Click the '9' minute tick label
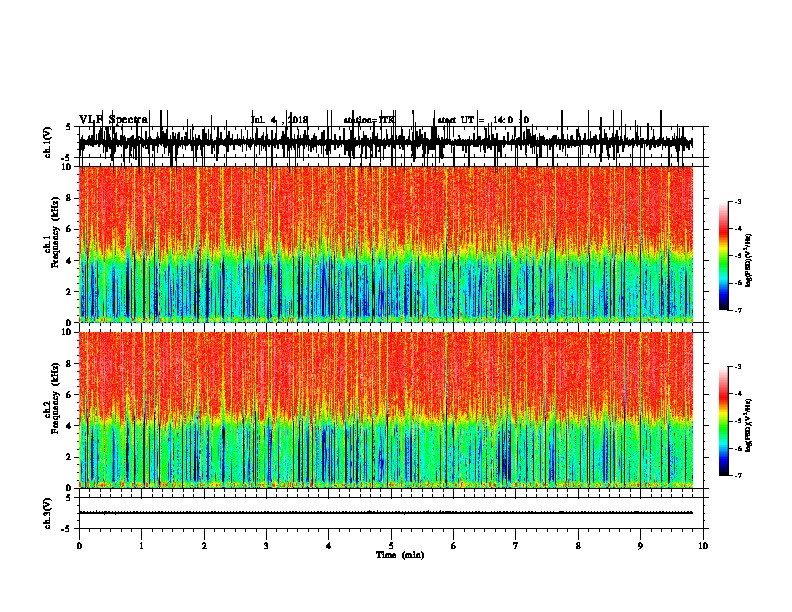This screenshot has height=612, width=792. 640,546
